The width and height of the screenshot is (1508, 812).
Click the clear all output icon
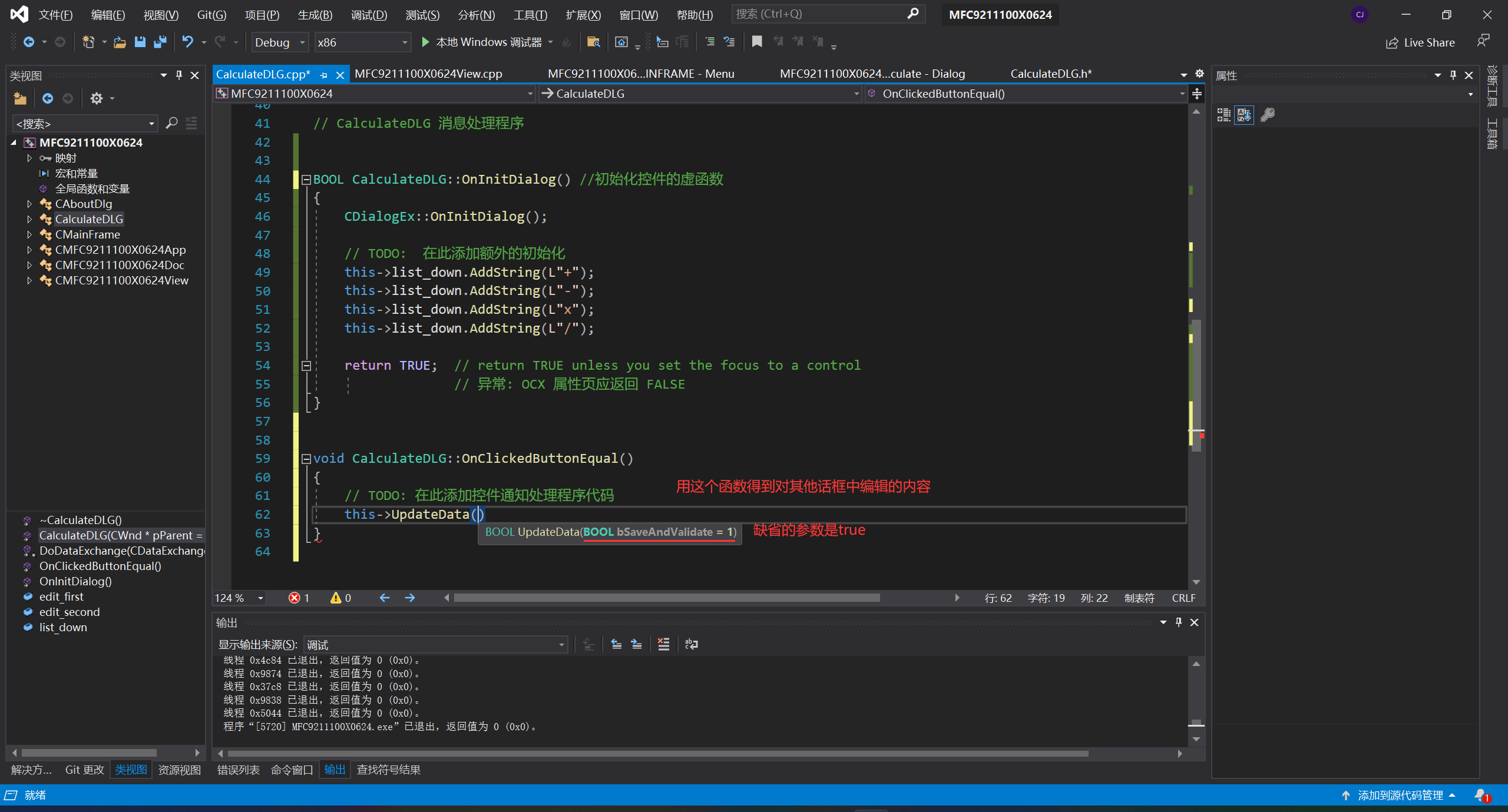(663, 644)
